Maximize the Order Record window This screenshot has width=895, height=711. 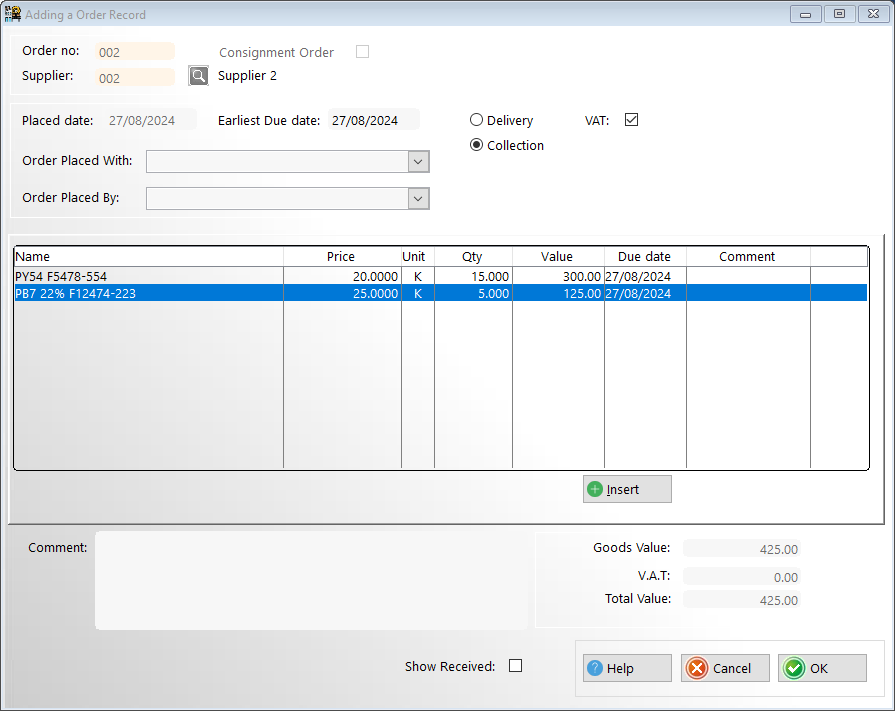839,14
